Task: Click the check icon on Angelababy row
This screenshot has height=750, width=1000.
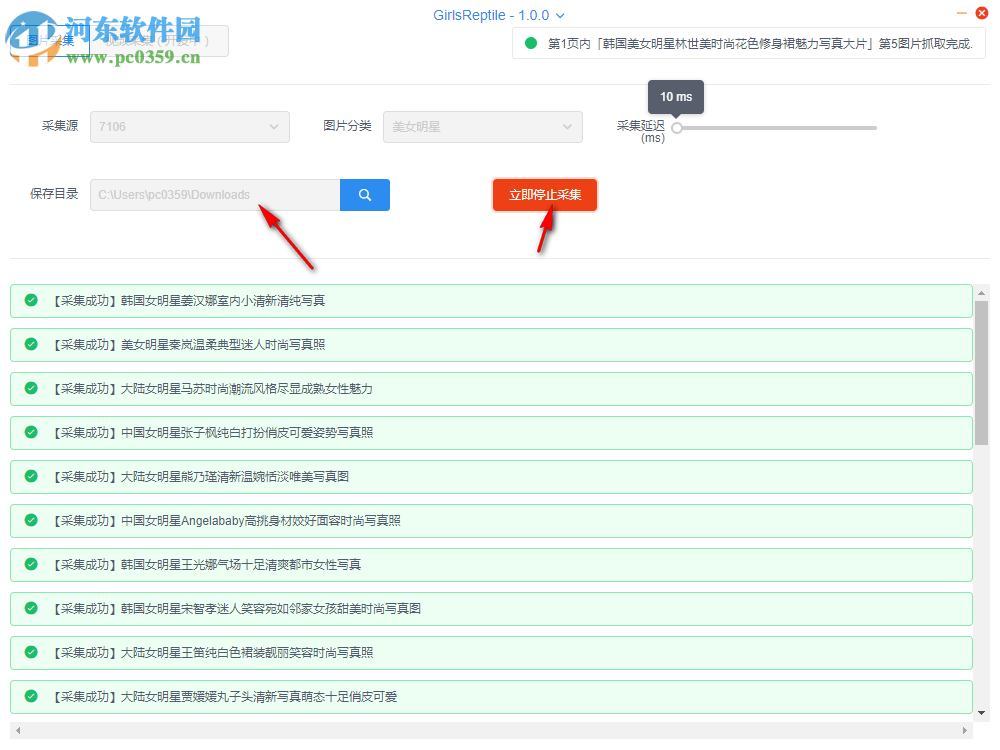Action: pos(31,520)
